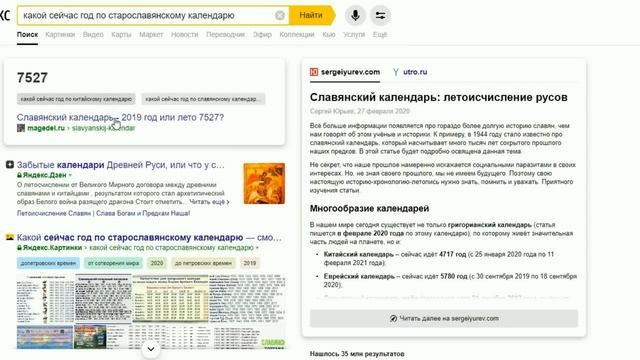Open the magedel.ru source link
The height and width of the screenshot is (360, 640).
tap(46, 128)
